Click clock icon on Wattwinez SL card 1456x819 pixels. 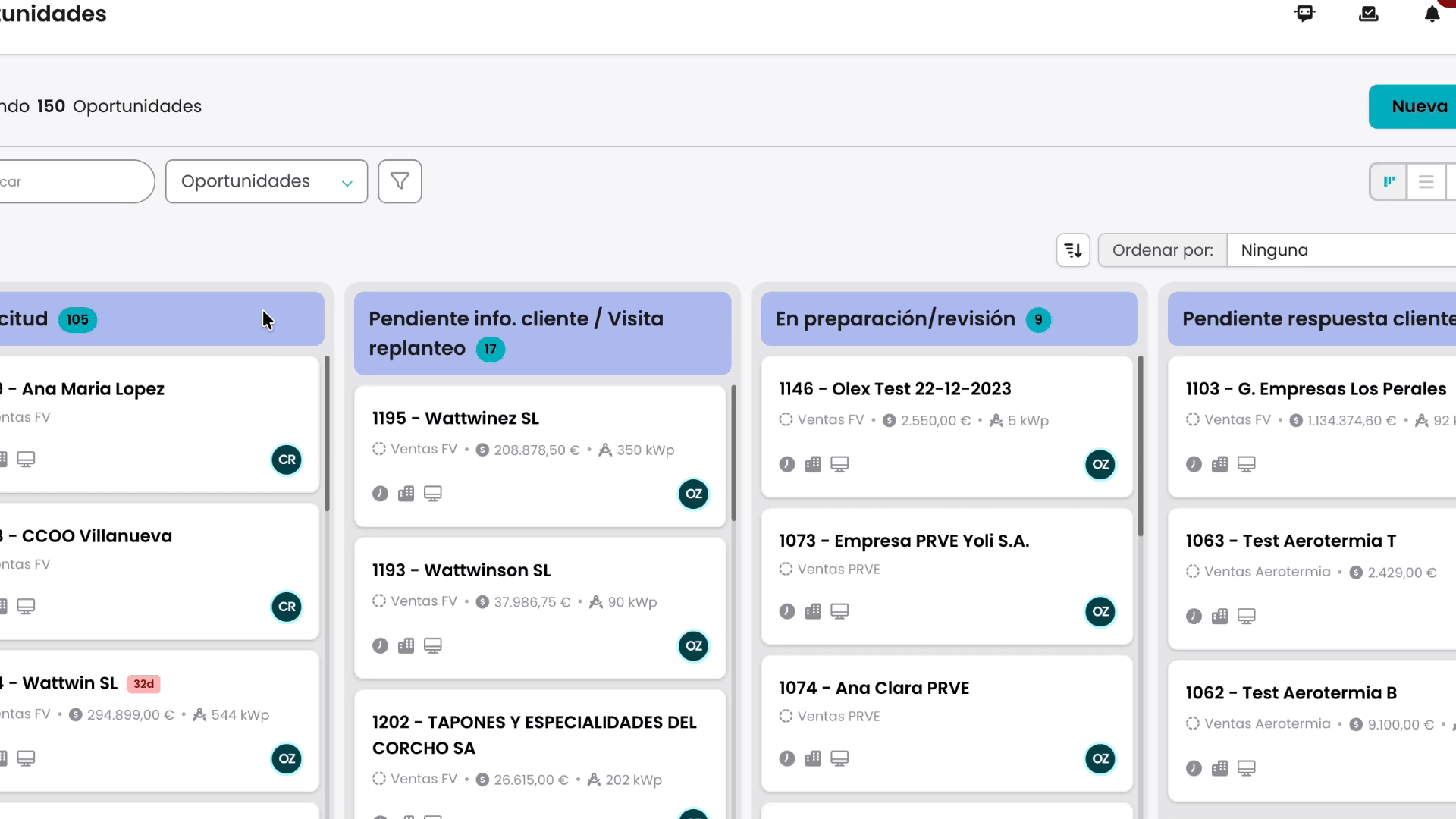click(x=381, y=494)
